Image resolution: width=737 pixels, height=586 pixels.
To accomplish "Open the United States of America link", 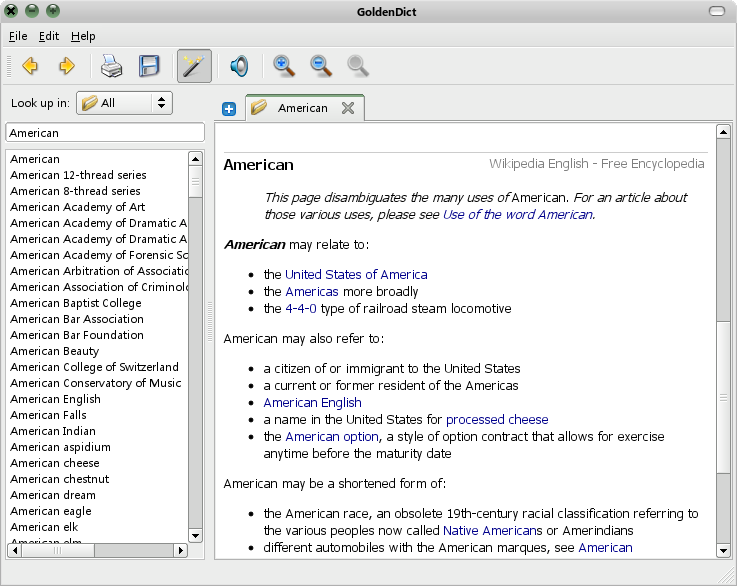I will coord(356,274).
